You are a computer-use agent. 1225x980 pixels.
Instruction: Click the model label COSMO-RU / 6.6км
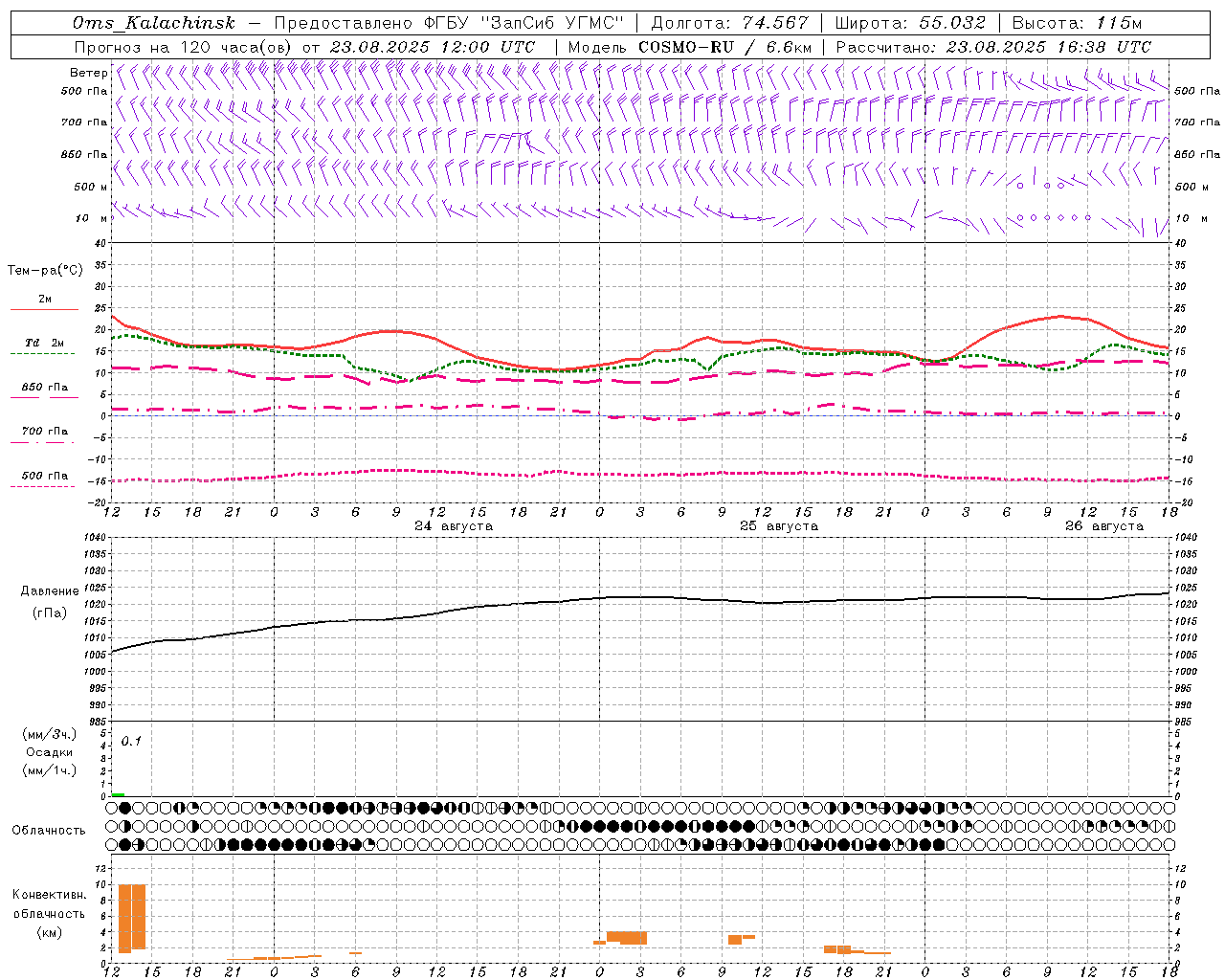click(724, 47)
